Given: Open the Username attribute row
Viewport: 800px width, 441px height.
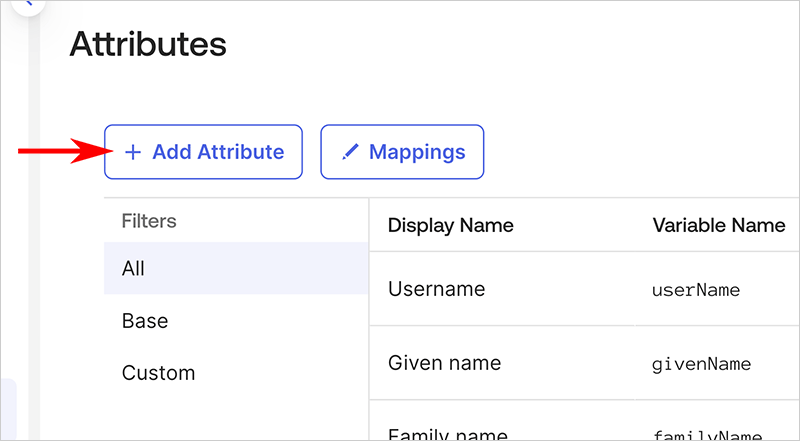Looking at the screenshot, I should coord(436,289).
